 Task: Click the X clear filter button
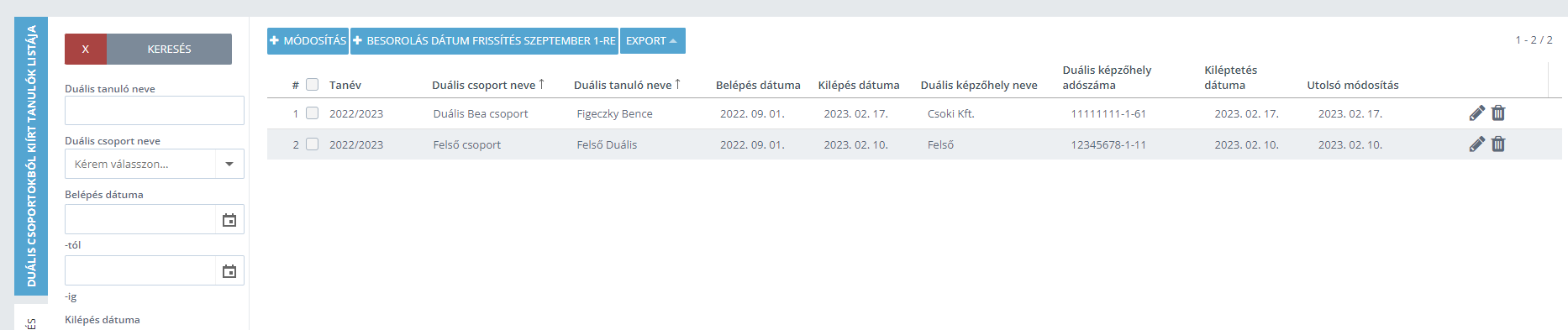pyautogui.click(x=86, y=50)
